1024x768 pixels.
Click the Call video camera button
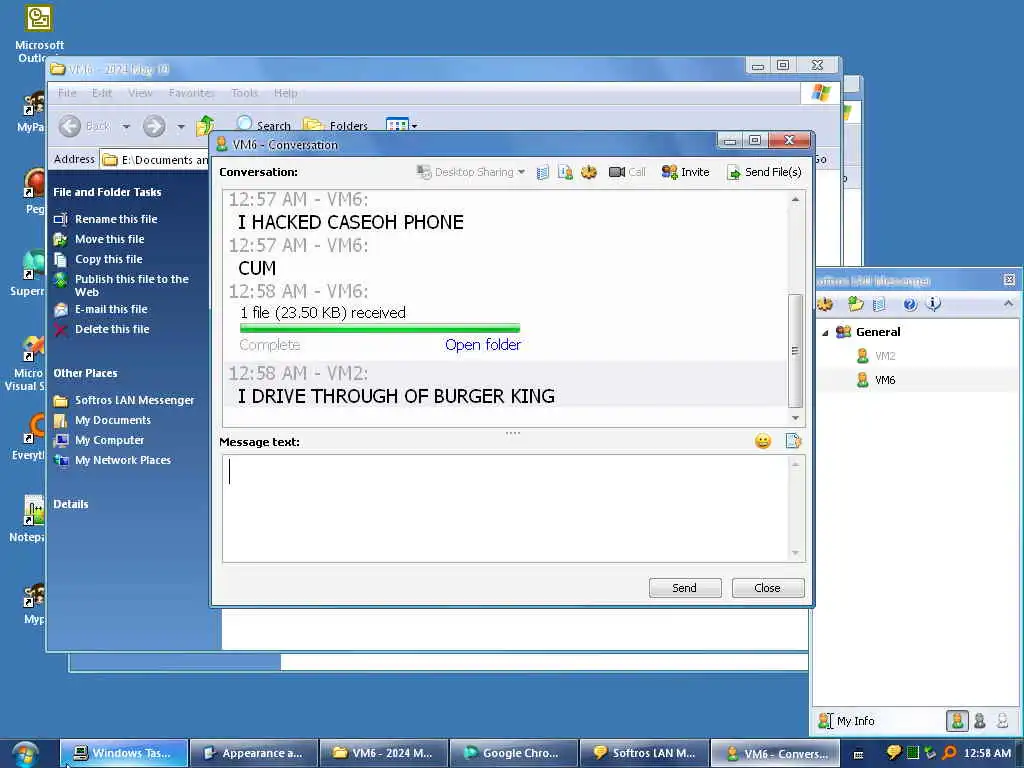point(627,172)
